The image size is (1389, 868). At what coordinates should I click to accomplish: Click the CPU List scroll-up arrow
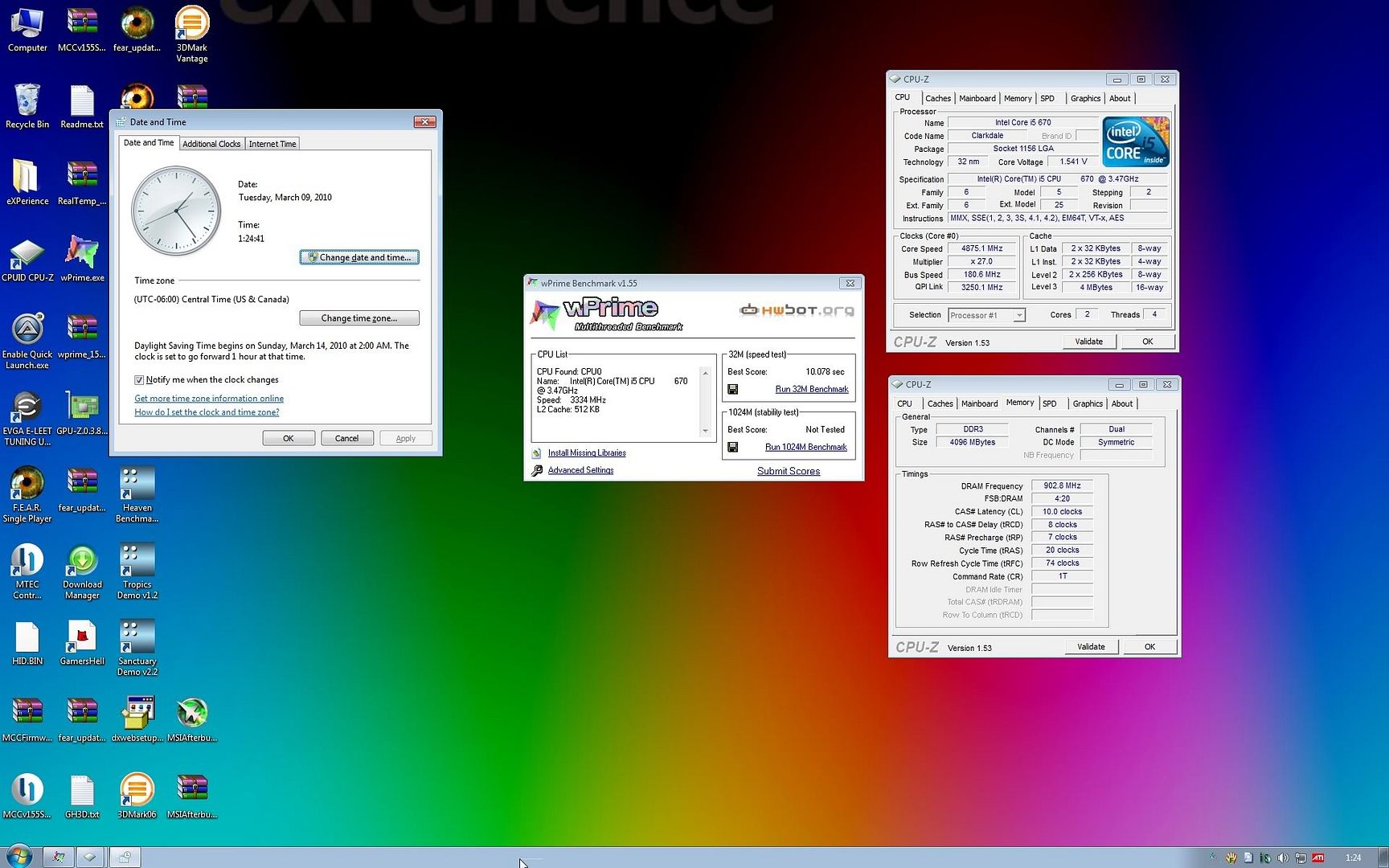tap(706, 373)
